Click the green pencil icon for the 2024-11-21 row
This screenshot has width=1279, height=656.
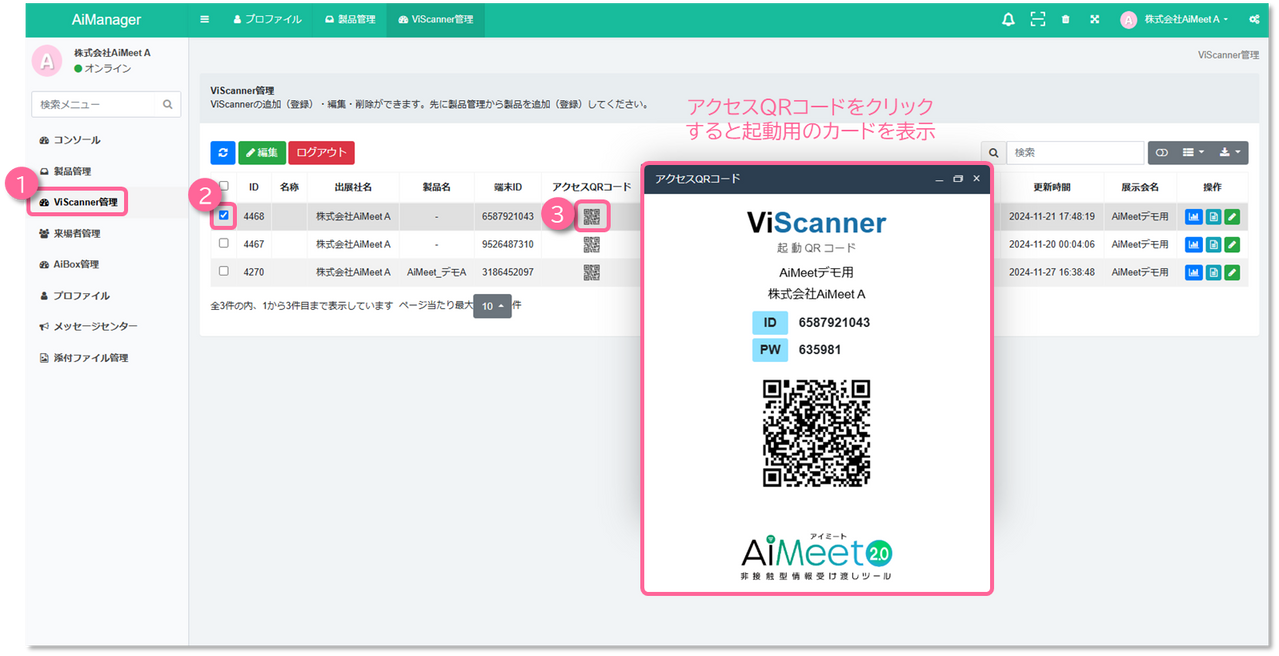(x=1232, y=216)
